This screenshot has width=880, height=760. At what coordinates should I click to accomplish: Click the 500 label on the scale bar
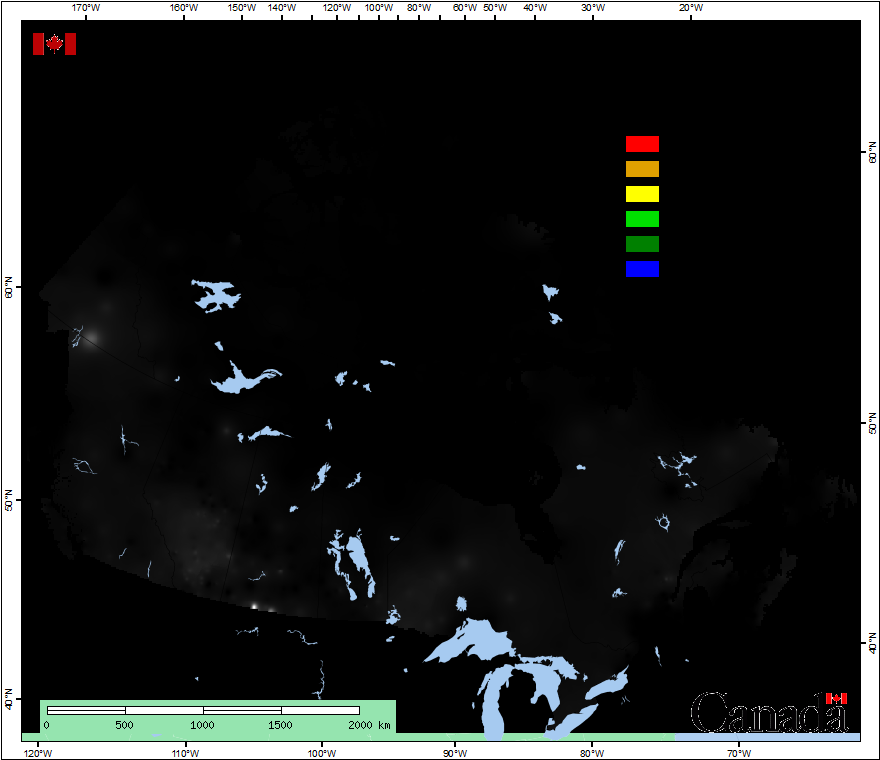124,724
